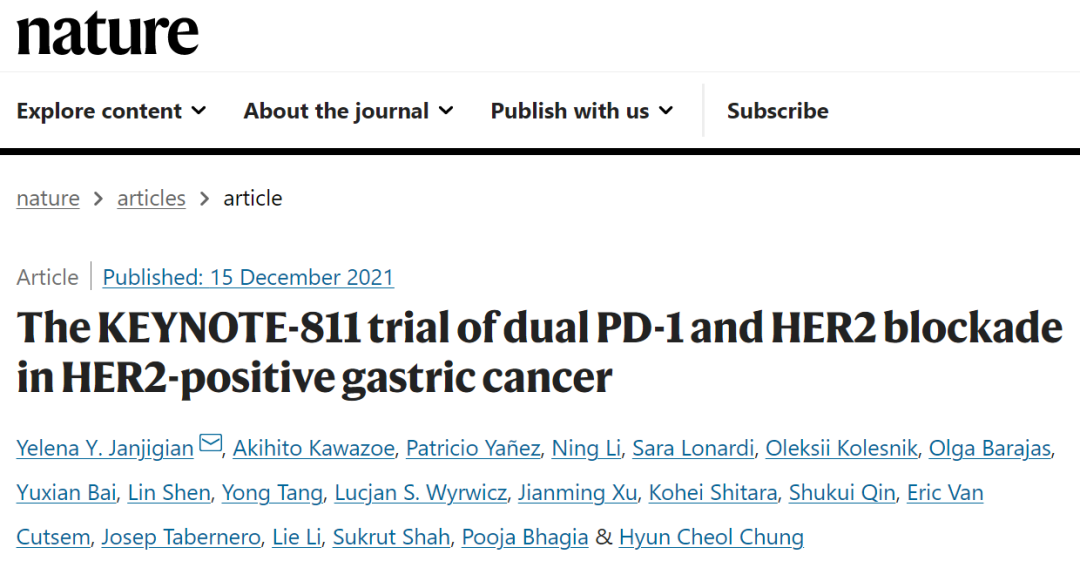Expand the Explore content dropdown
This screenshot has width=1080, height=561.
pyautogui.click(x=112, y=111)
